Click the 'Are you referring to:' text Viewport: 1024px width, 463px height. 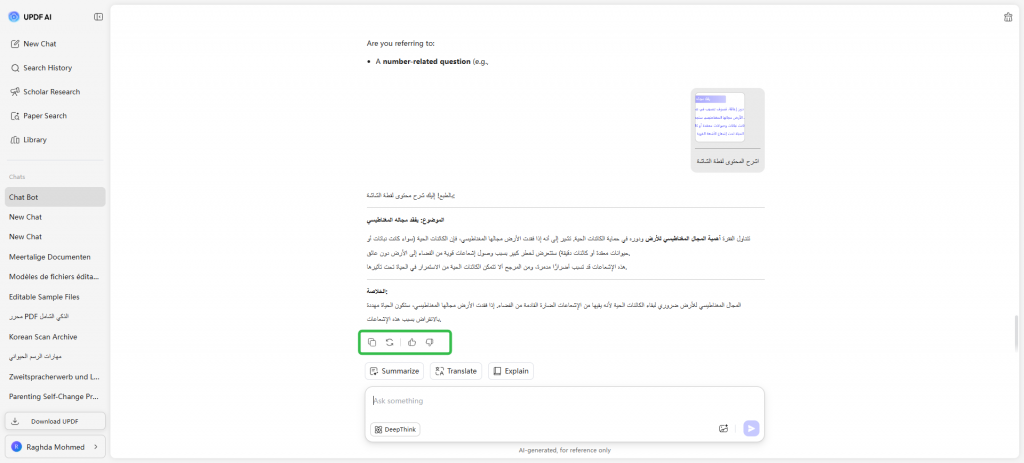click(401, 44)
